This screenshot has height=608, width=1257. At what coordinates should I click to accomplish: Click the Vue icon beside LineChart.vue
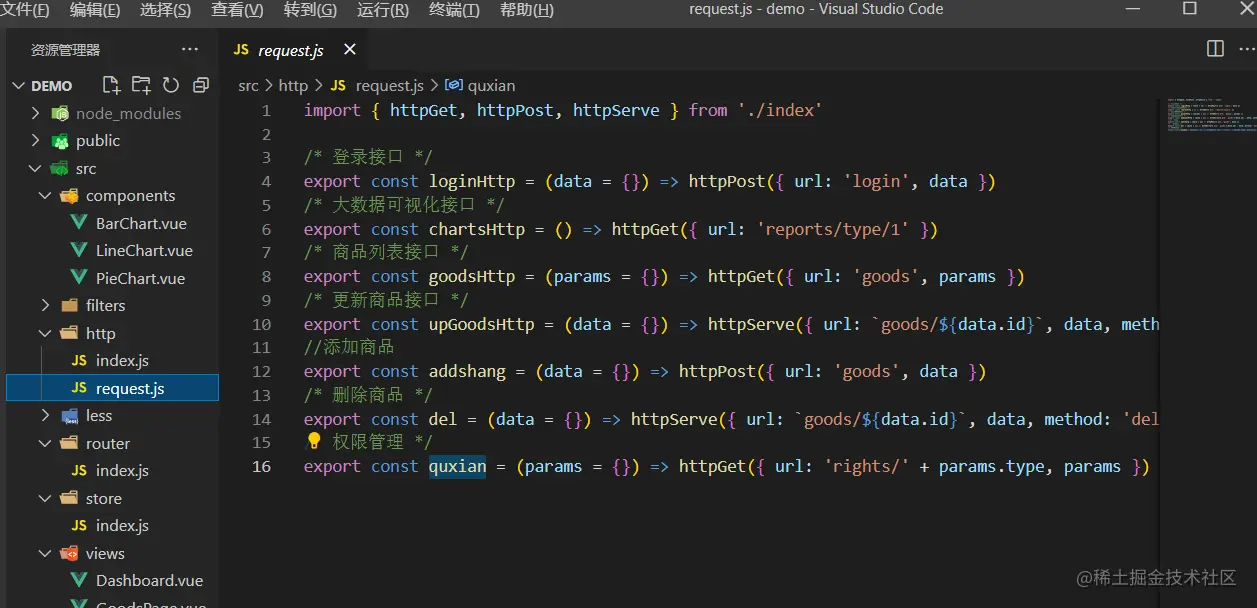[x=79, y=251]
